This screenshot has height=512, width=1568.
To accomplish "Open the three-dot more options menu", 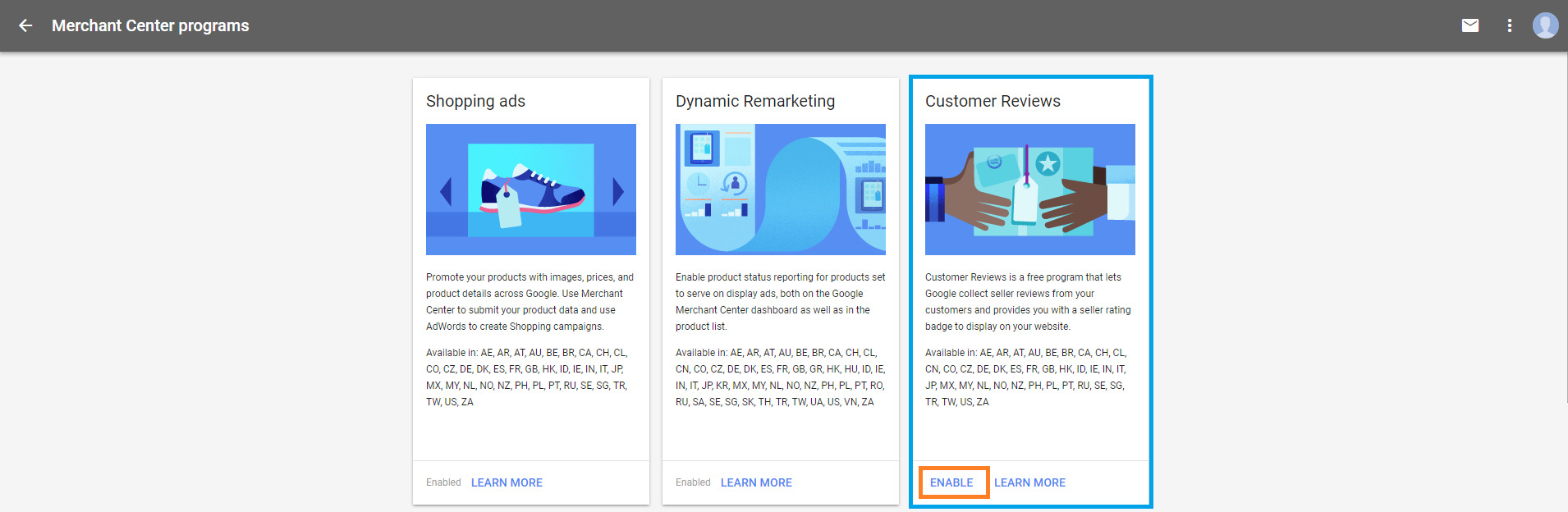I will (x=1509, y=25).
